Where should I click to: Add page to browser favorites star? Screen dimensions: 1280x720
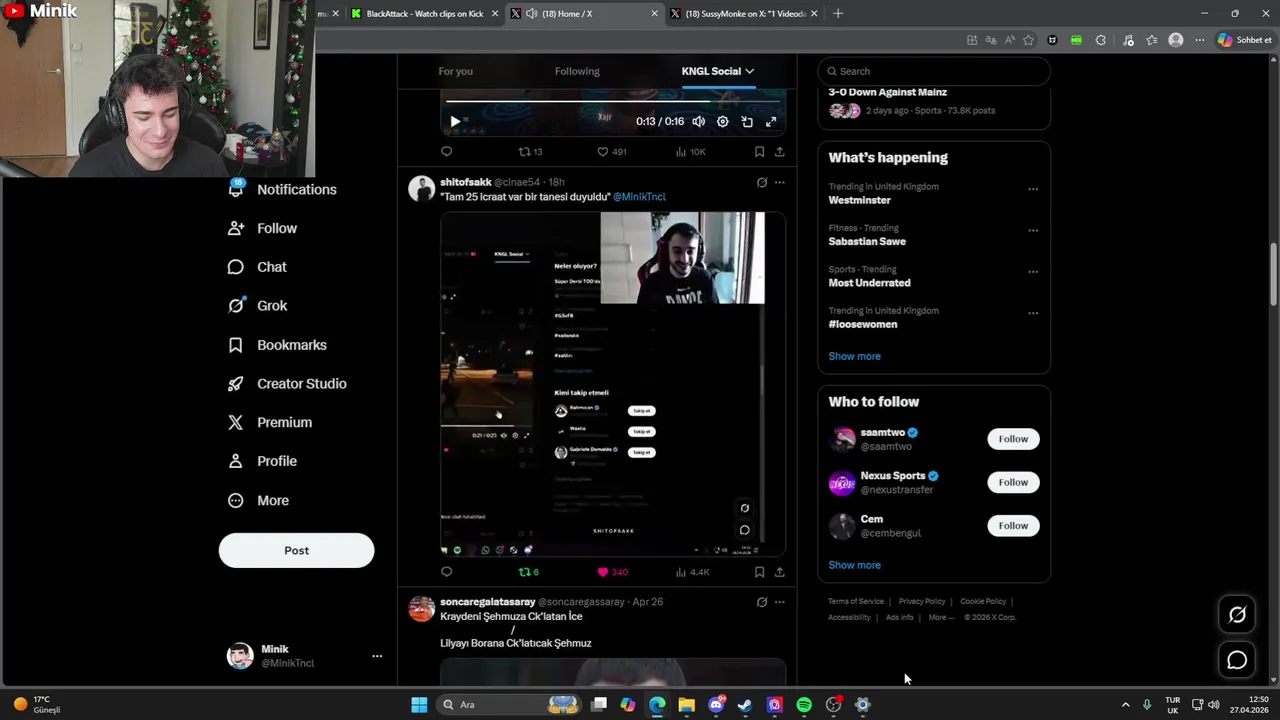click(x=1028, y=40)
